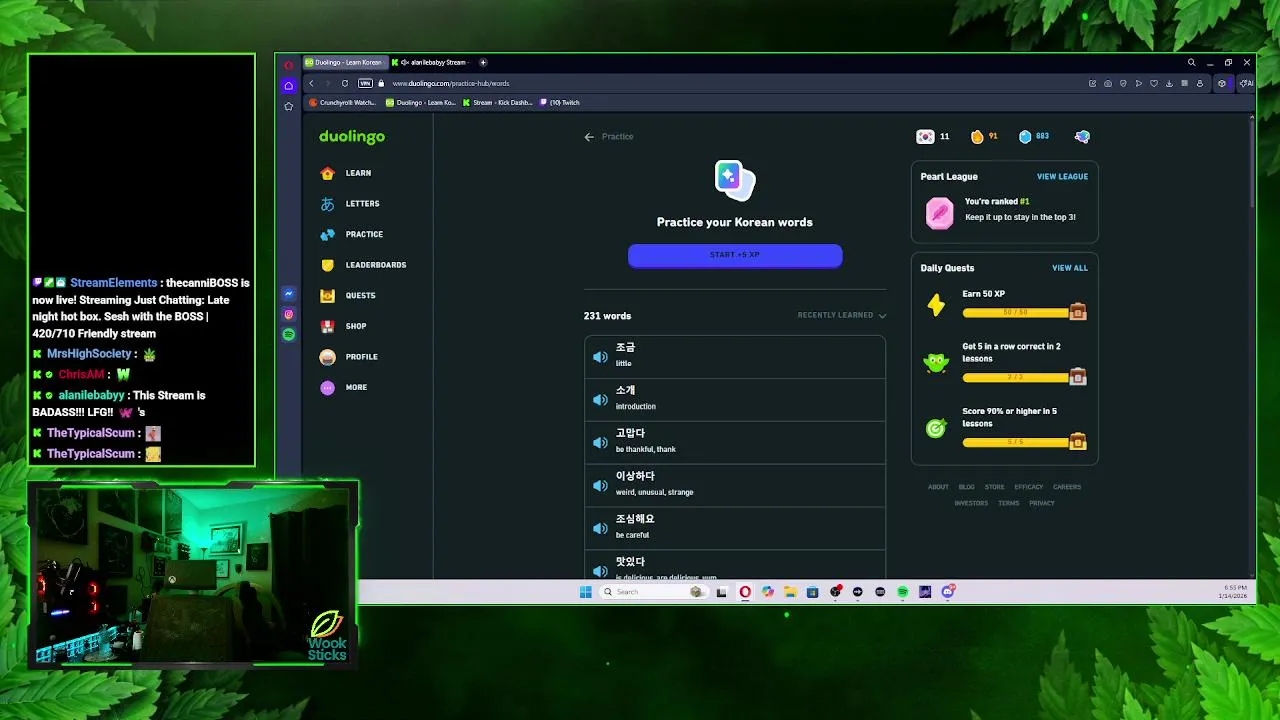Click the Score 90% progress bar
The image size is (1280, 720).
pos(1015,442)
